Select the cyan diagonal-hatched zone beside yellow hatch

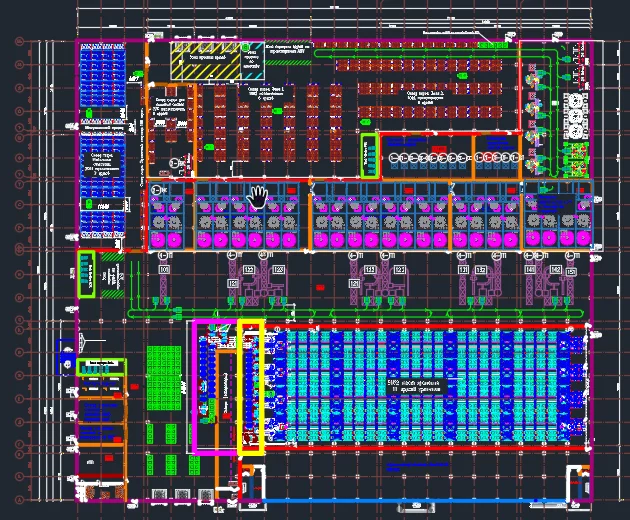click(x=253, y=61)
